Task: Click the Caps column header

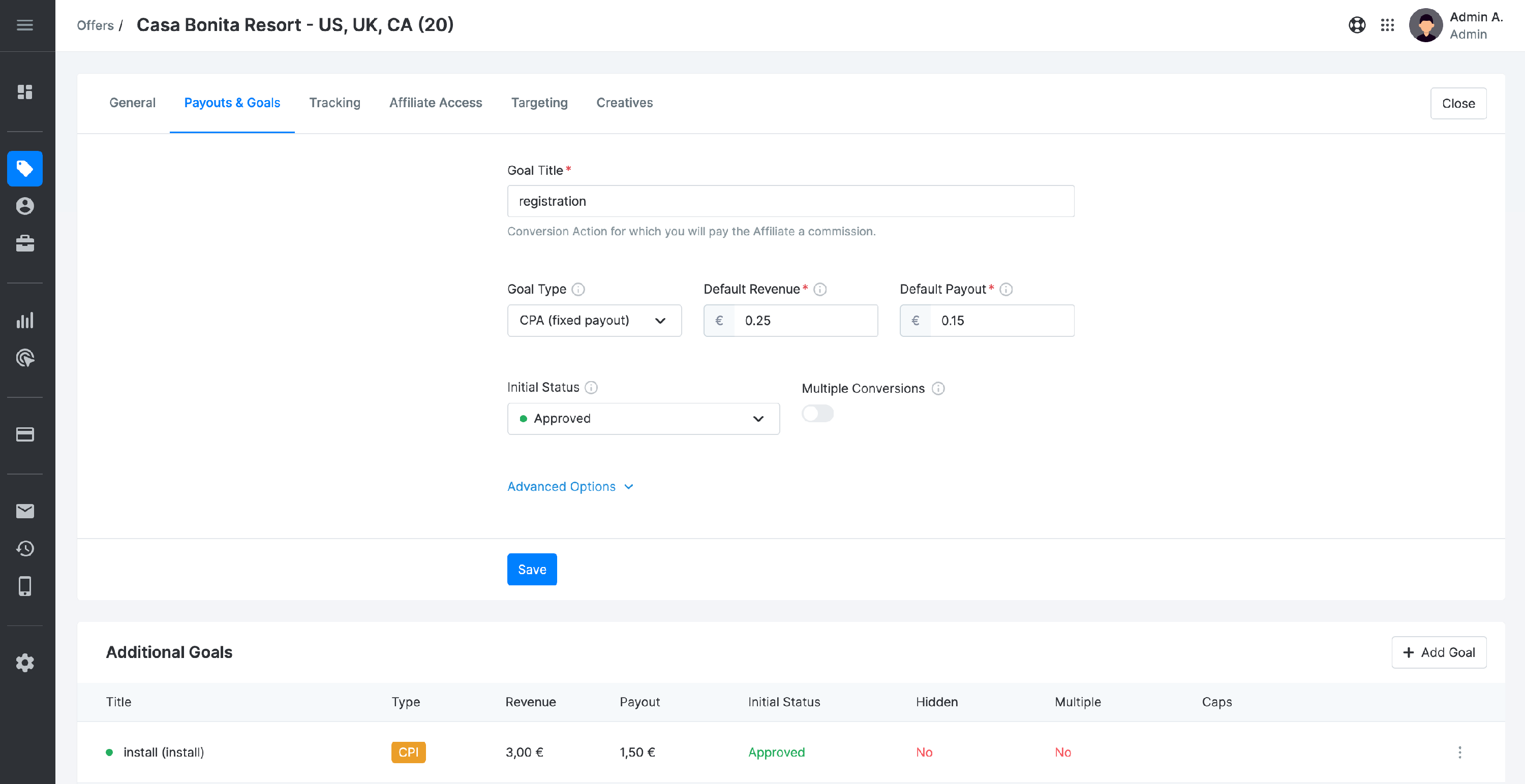Action: (x=1216, y=702)
